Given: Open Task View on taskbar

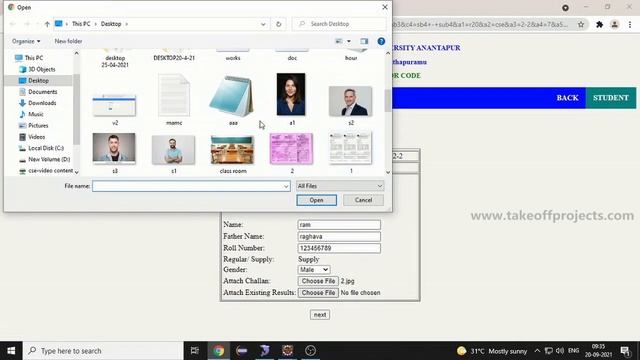Looking at the screenshot, I should coord(195,351).
